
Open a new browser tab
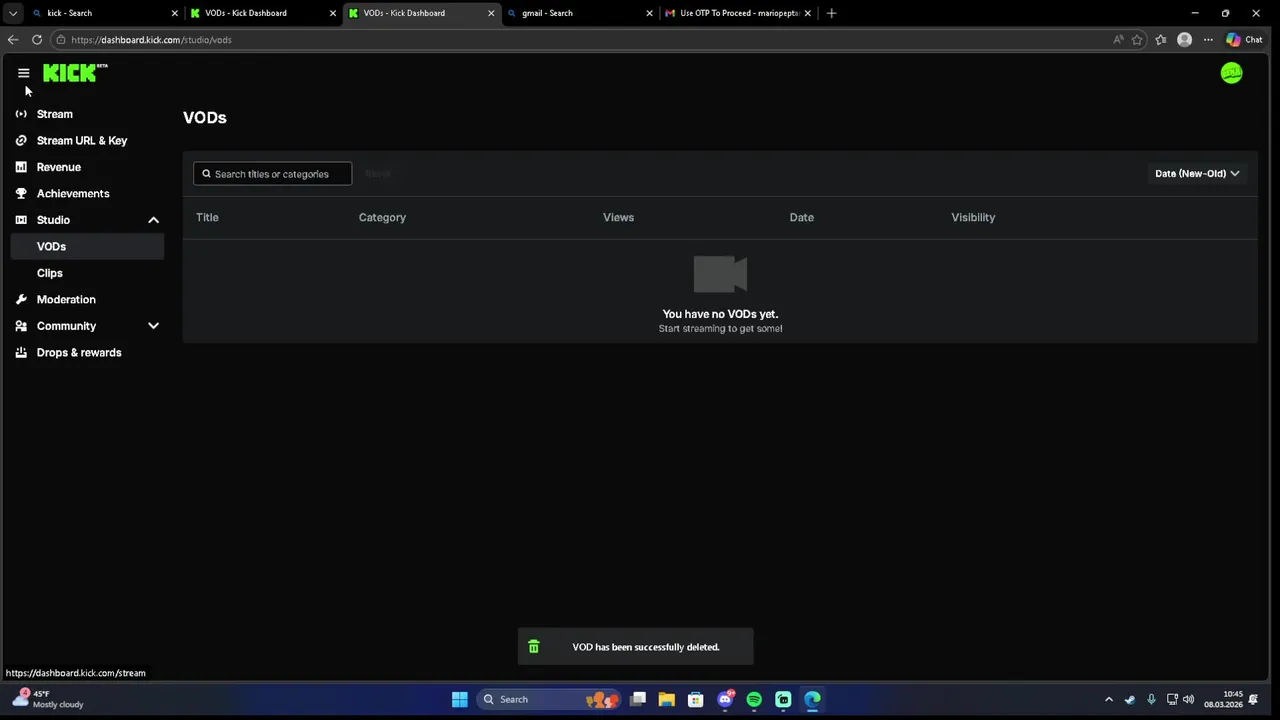click(831, 13)
